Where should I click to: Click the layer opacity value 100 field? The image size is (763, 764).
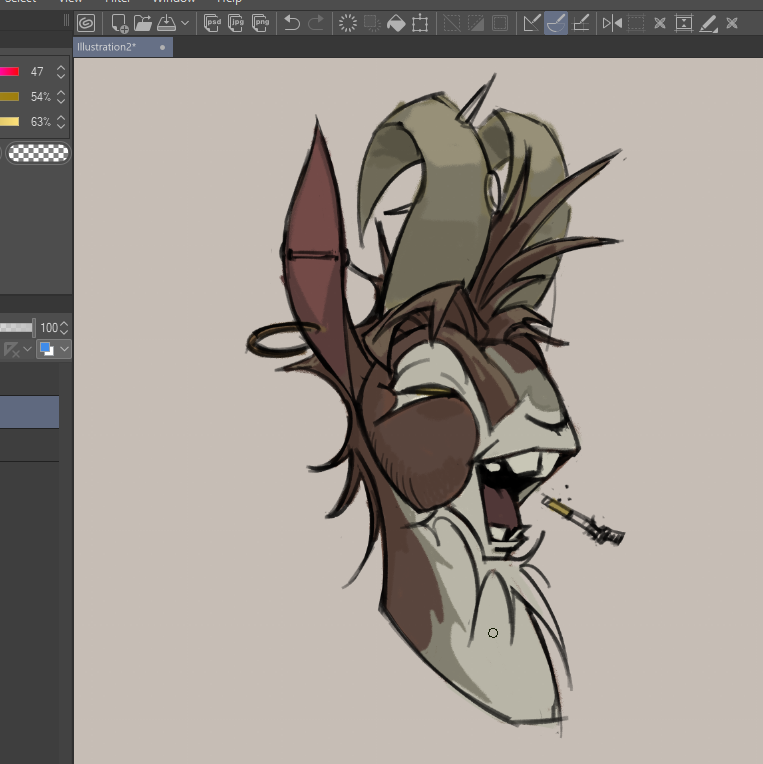point(49,327)
